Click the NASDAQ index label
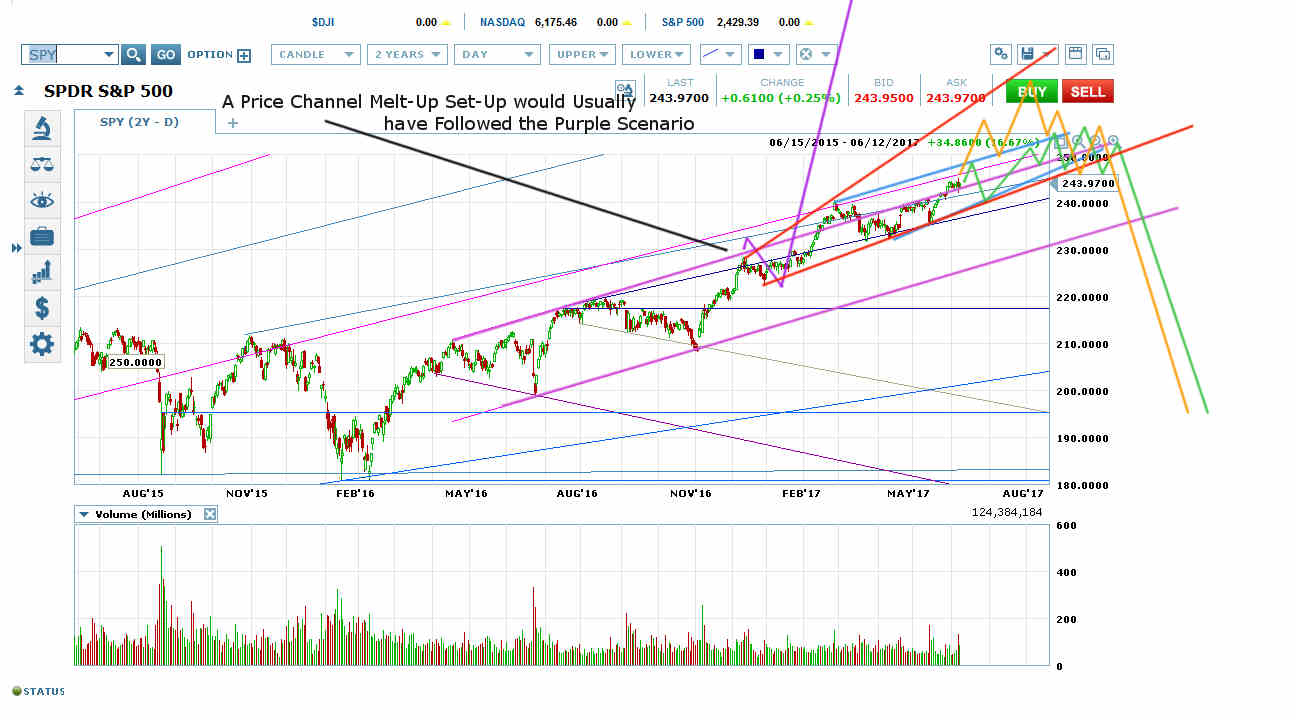The width and height of the screenshot is (1296, 720). coord(502,21)
